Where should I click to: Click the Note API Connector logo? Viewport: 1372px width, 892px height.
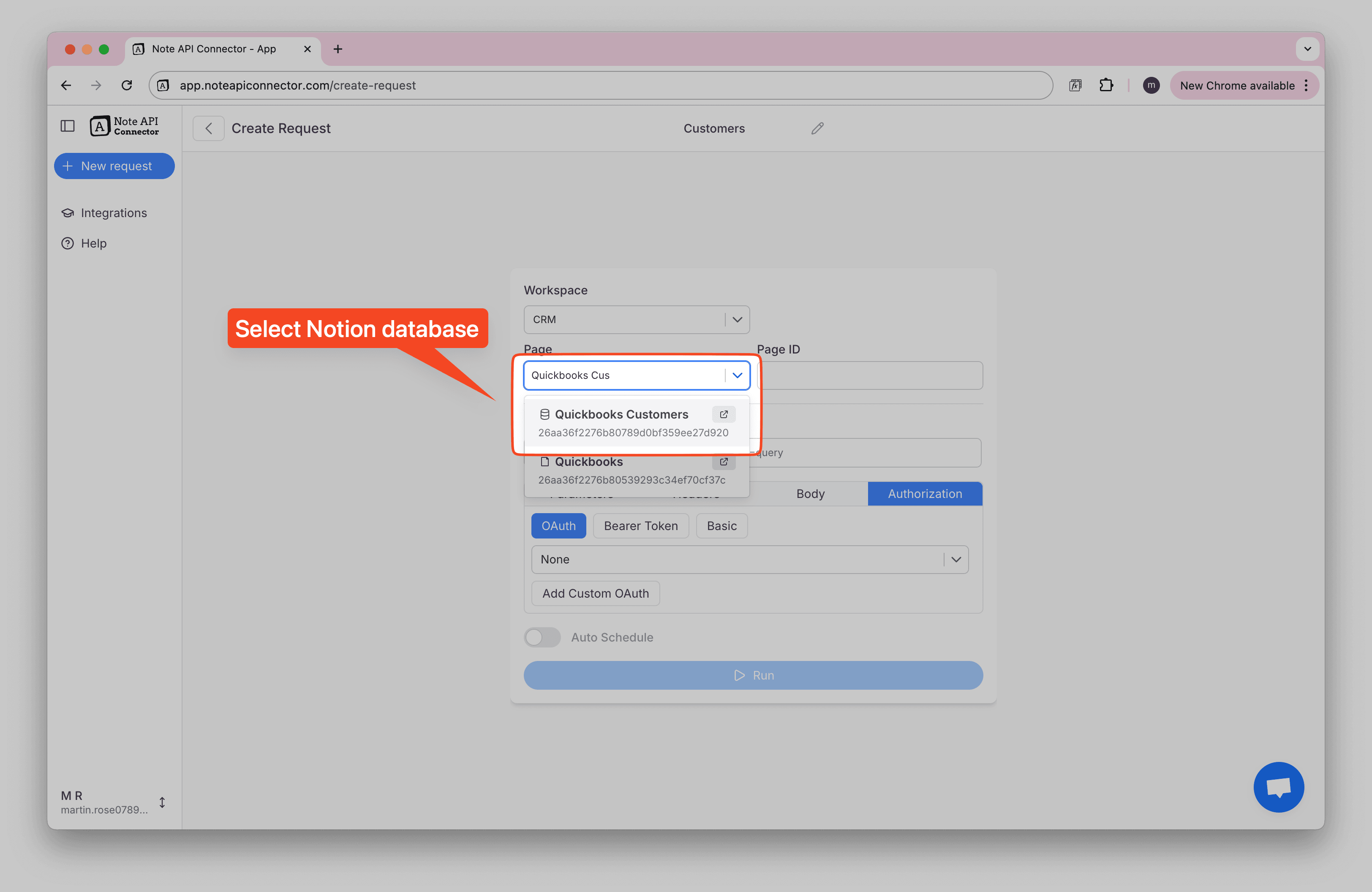(x=125, y=126)
